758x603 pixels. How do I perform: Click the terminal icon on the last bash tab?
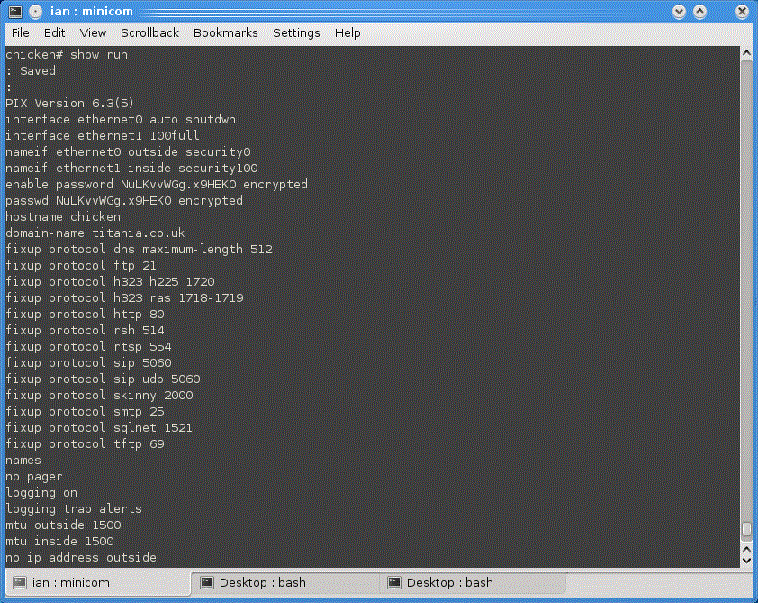[394, 583]
